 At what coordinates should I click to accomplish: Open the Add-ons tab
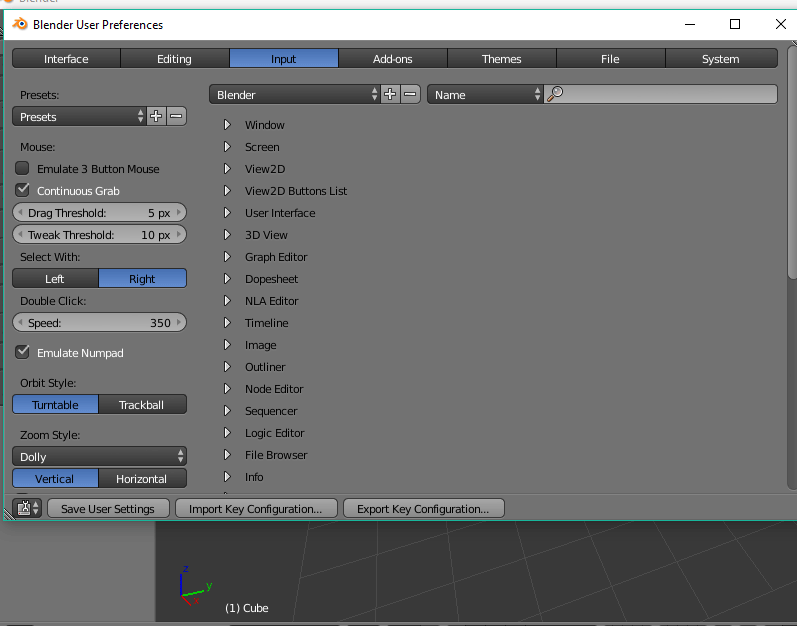(393, 58)
